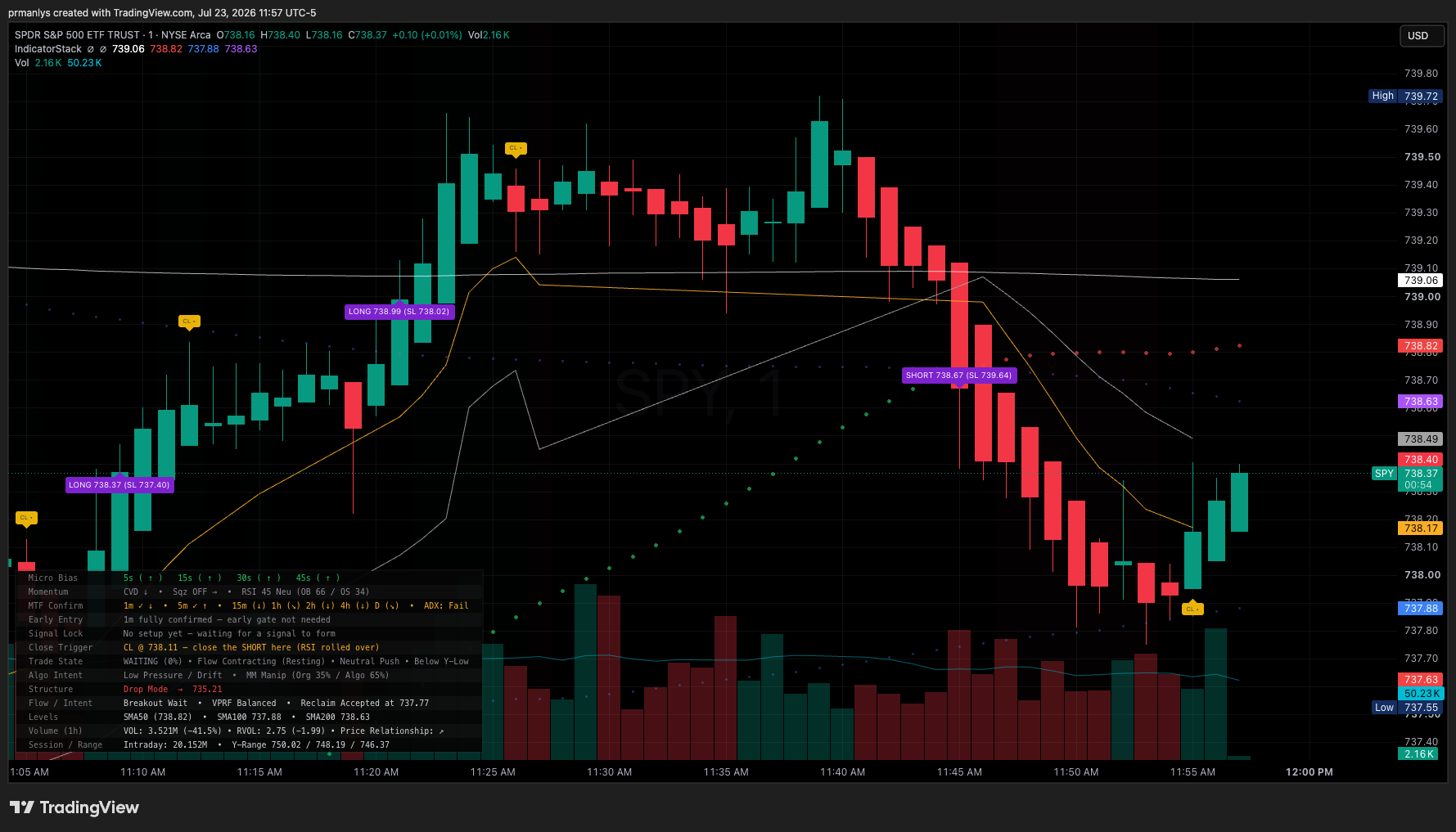This screenshot has width=1456, height=832.
Task: Click the SPDR S&P 500 ETF TRUST title
Action: coord(77,35)
